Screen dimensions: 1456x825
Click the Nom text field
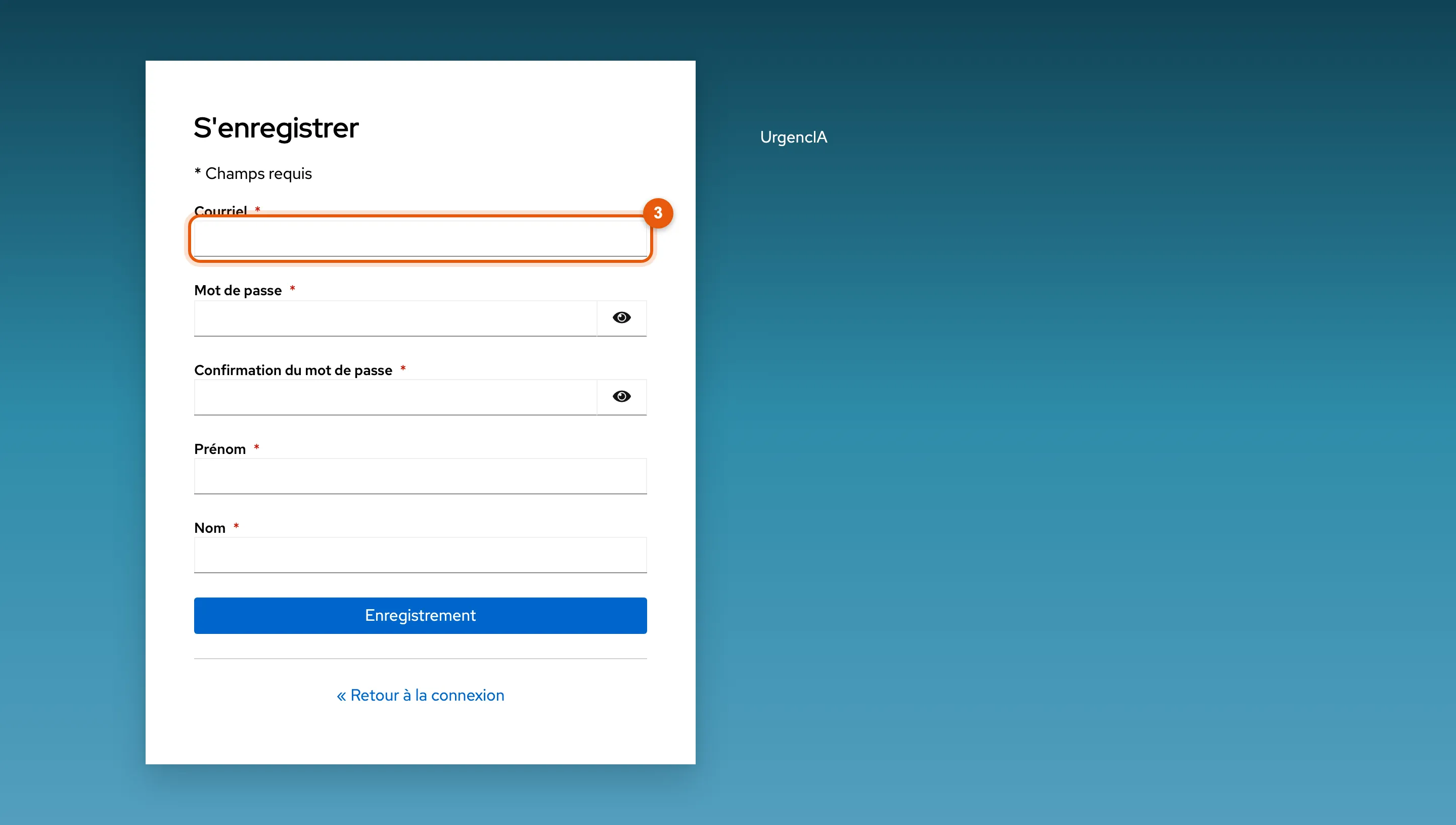pos(421,555)
